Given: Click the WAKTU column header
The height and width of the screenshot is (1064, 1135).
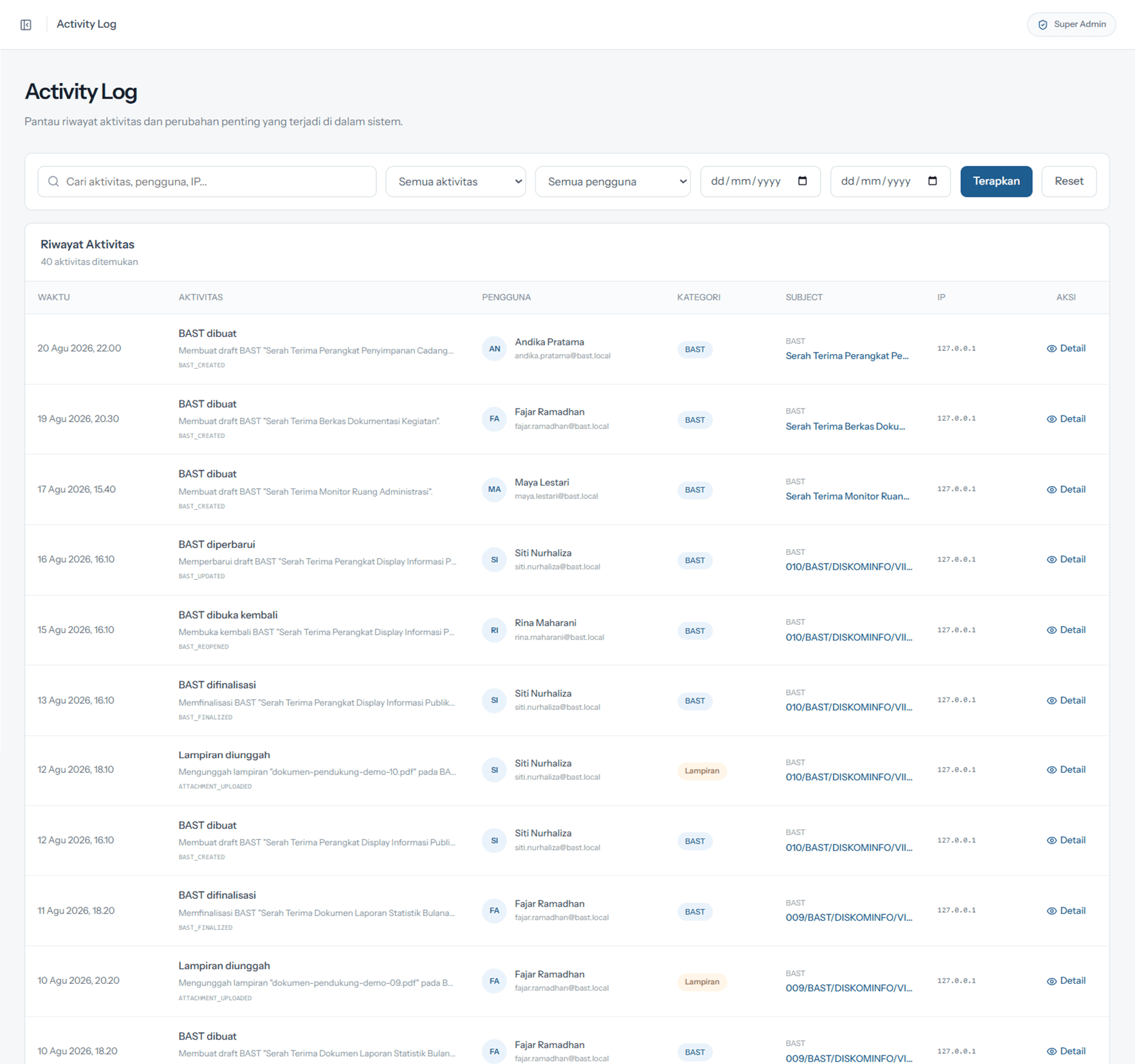Looking at the screenshot, I should pyautogui.click(x=54, y=297).
